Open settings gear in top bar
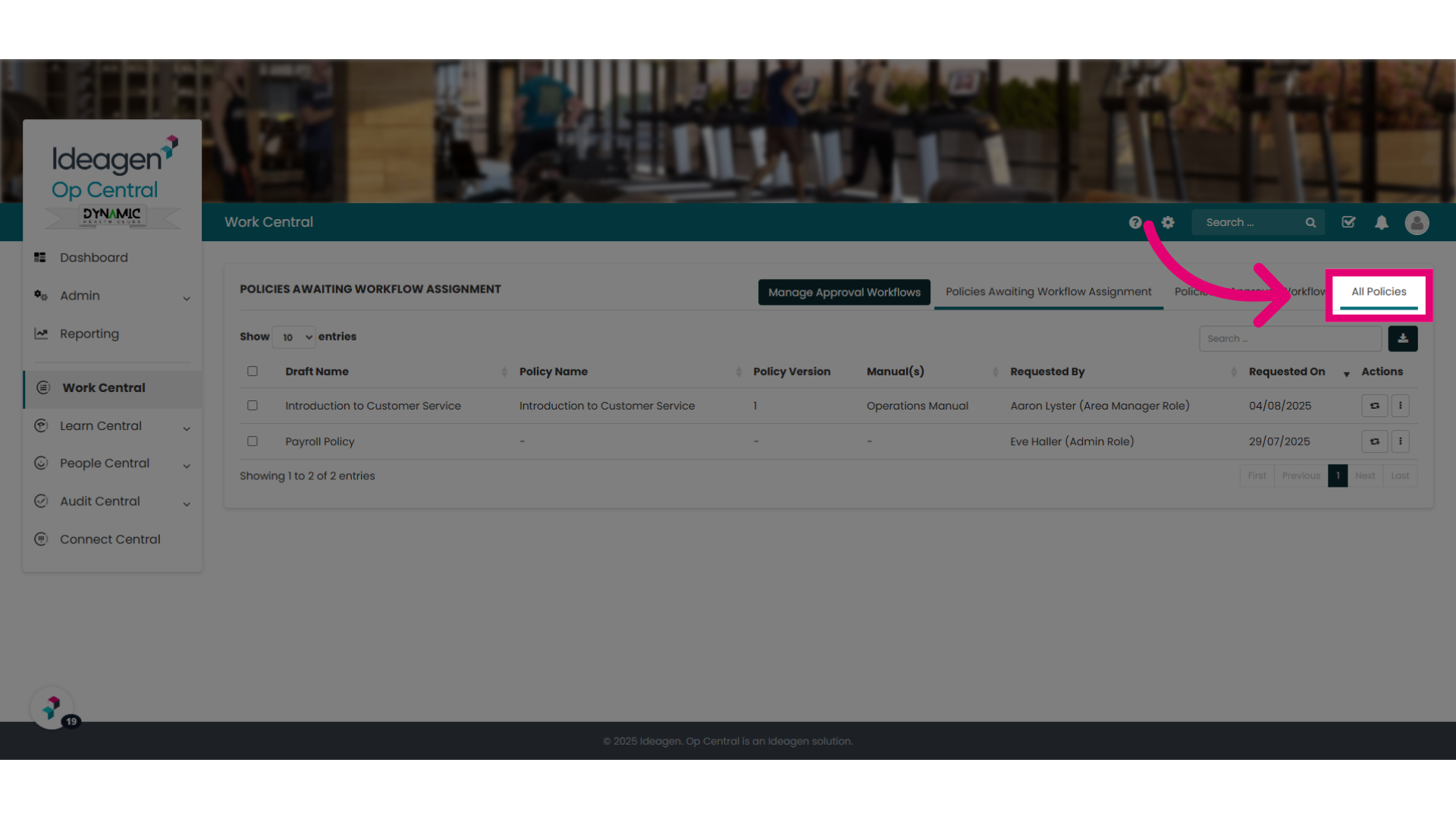Image resolution: width=1456 pixels, height=819 pixels. click(1168, 222)
